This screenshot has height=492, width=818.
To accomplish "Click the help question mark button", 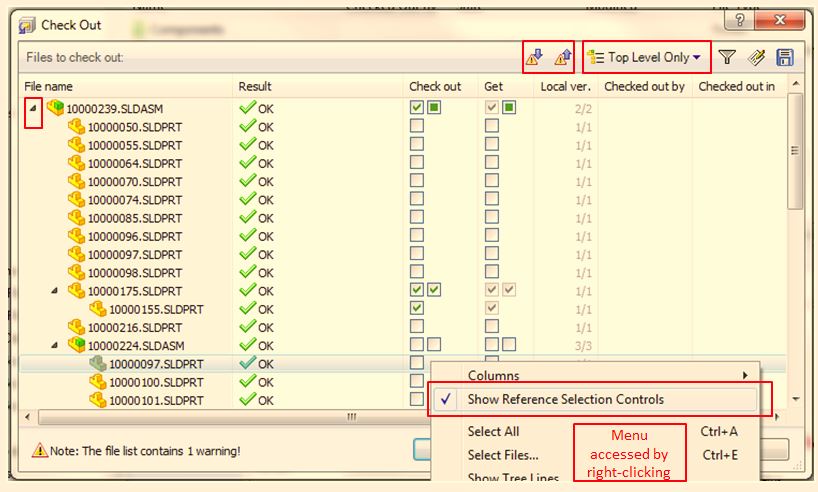I will [739, 20].
